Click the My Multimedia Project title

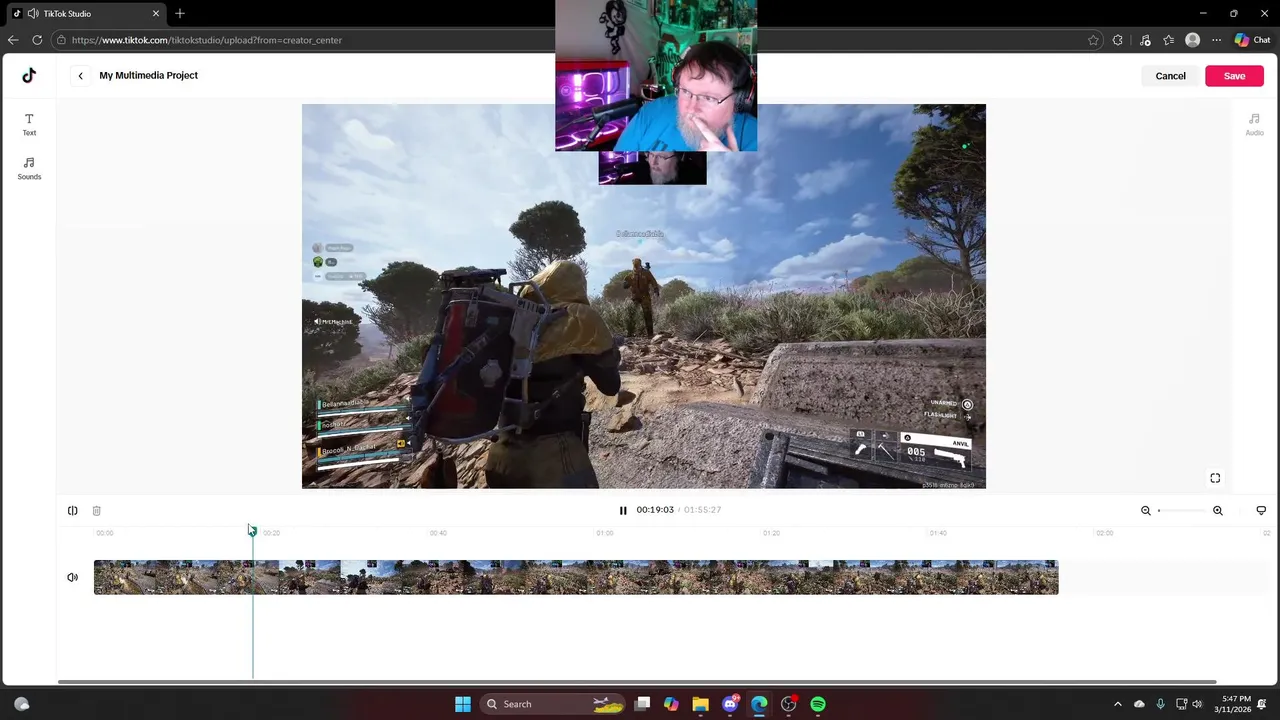[x=148, y=76]
